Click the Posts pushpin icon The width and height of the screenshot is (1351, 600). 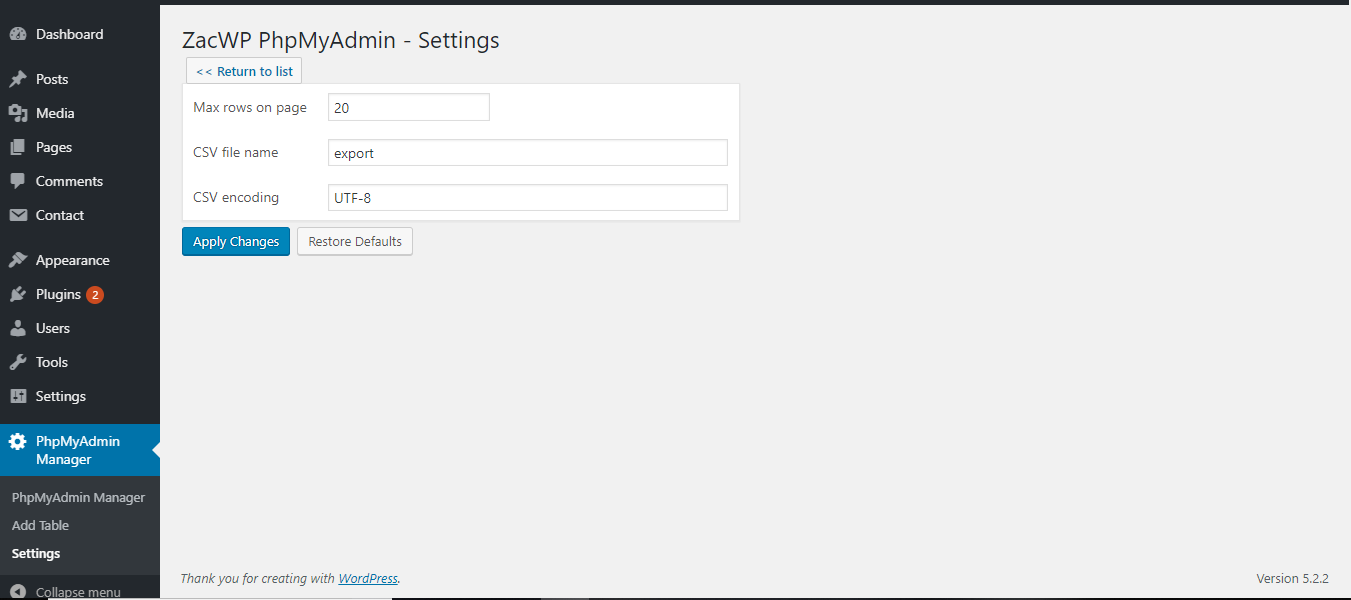[18, 79]
